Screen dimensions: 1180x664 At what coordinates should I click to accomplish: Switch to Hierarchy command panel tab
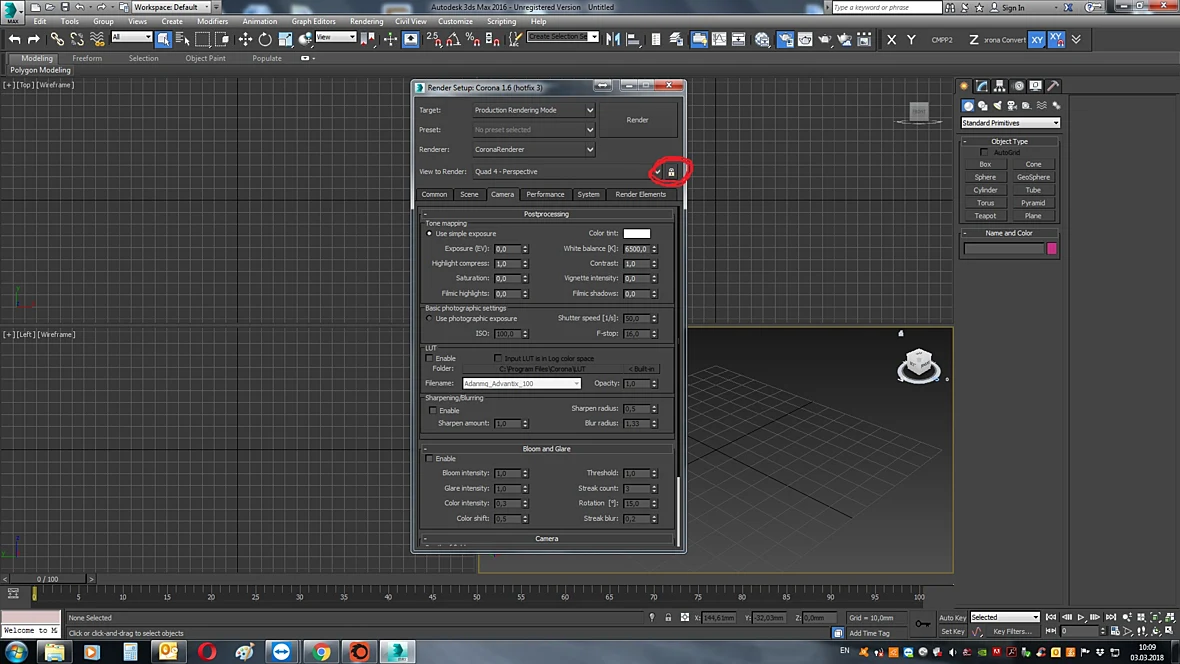(x=999, y=86)
